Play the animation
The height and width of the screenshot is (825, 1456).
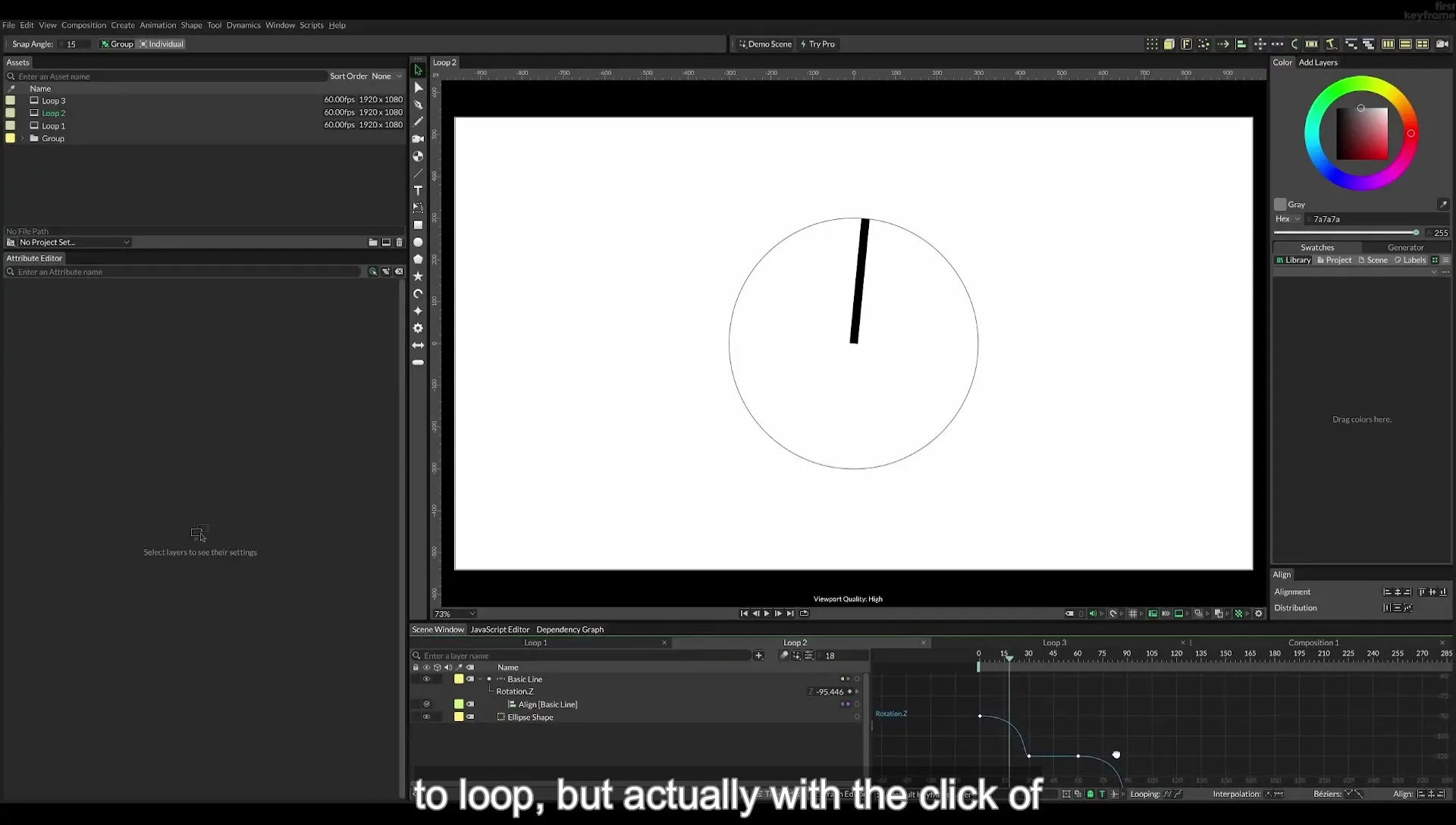tap(767, 613)
